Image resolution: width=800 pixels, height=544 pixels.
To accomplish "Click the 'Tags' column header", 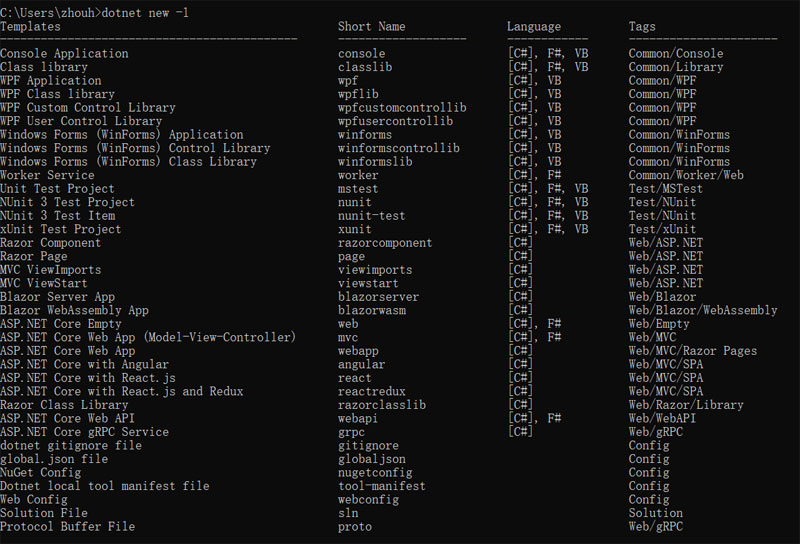I will [x=642, y=27].
